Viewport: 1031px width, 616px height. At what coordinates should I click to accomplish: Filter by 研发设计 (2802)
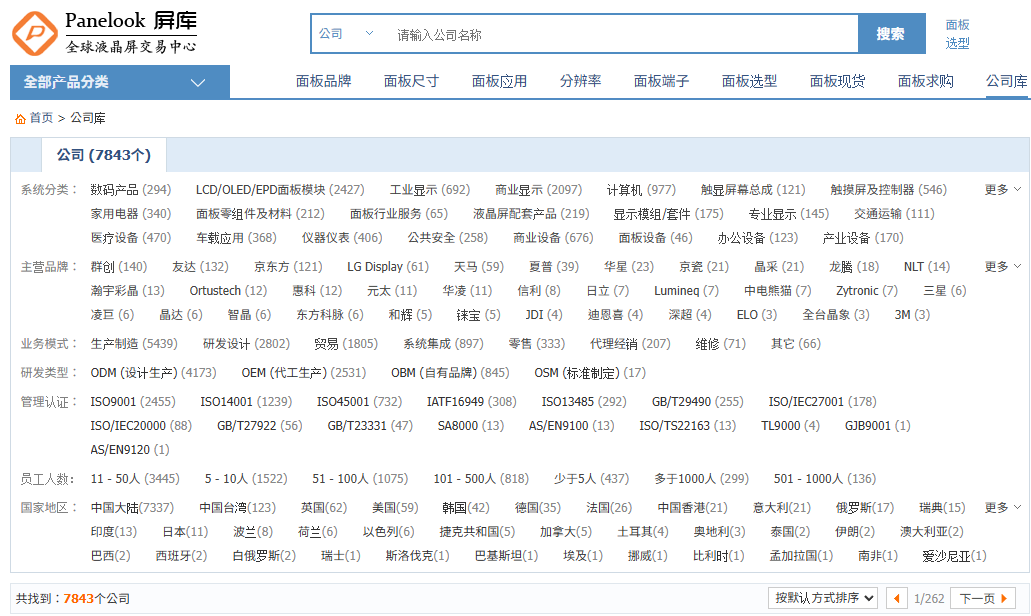tap(247, 344)
